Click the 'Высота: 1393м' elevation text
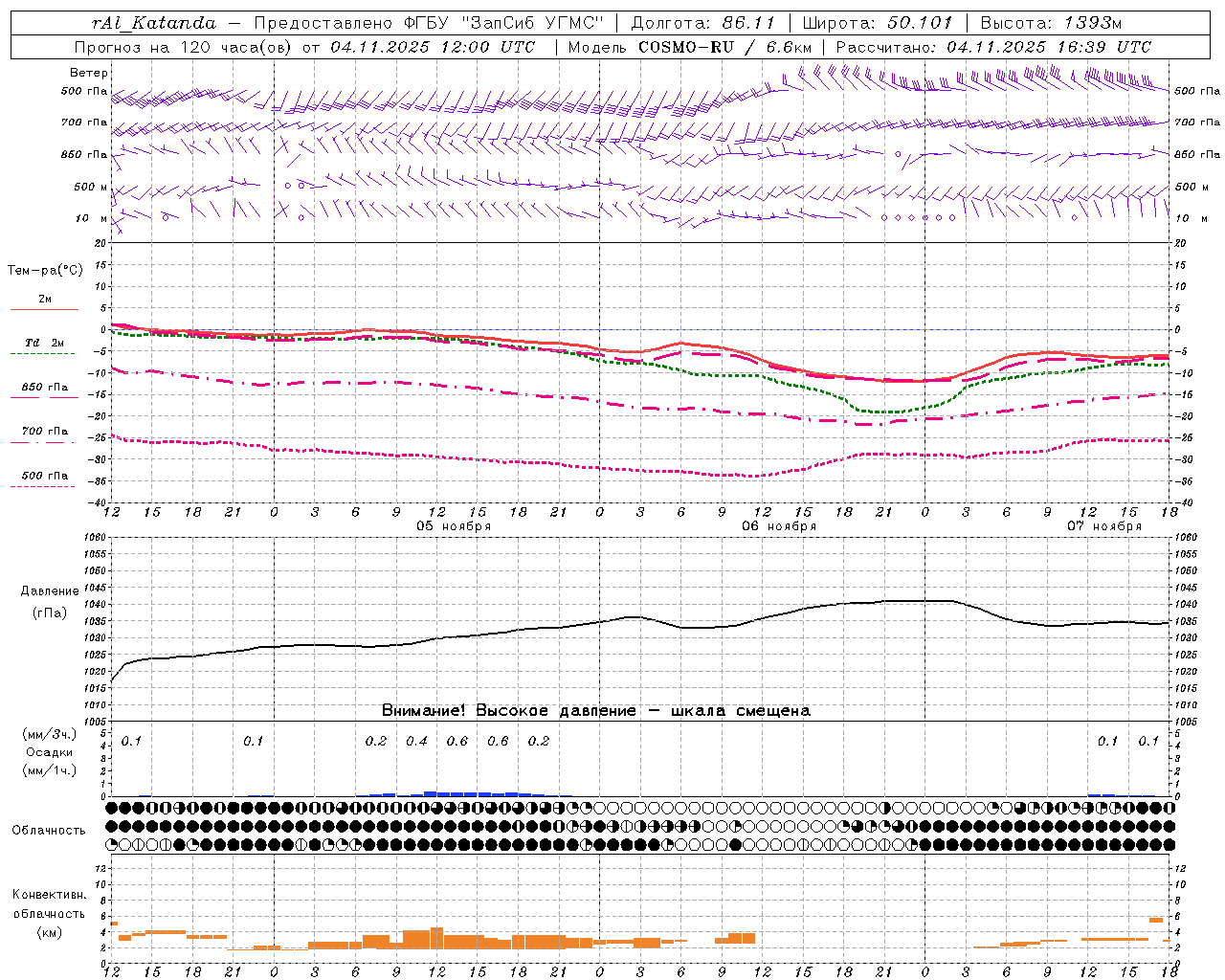Viewport: 1225px width, 980px height. 1052,23
